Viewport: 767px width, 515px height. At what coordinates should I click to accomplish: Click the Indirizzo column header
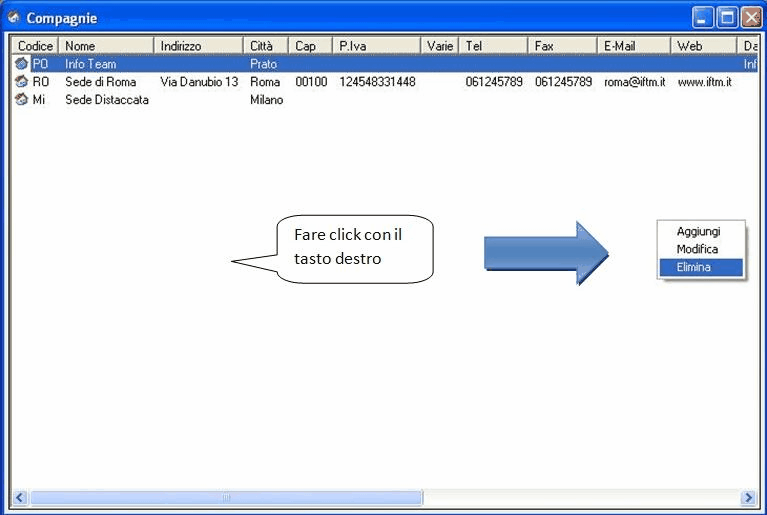tap(199, 46)
